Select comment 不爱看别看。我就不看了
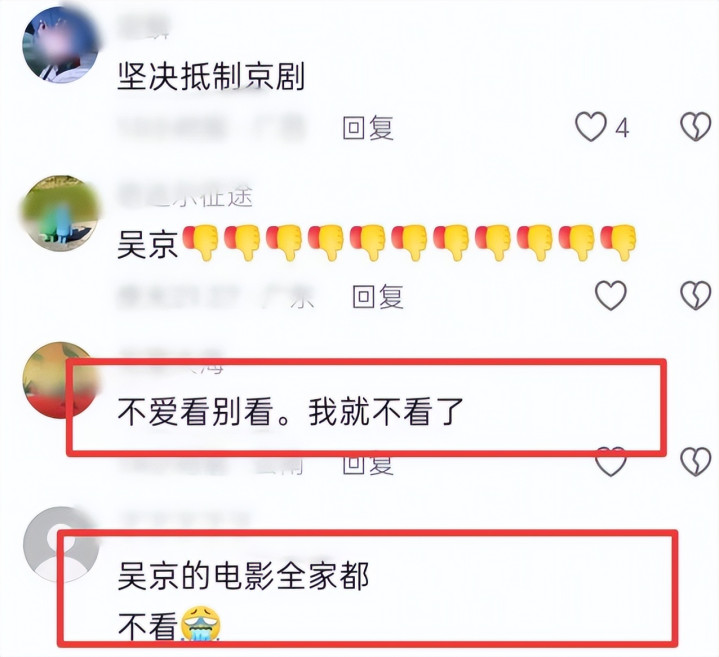 pos(291,412)
